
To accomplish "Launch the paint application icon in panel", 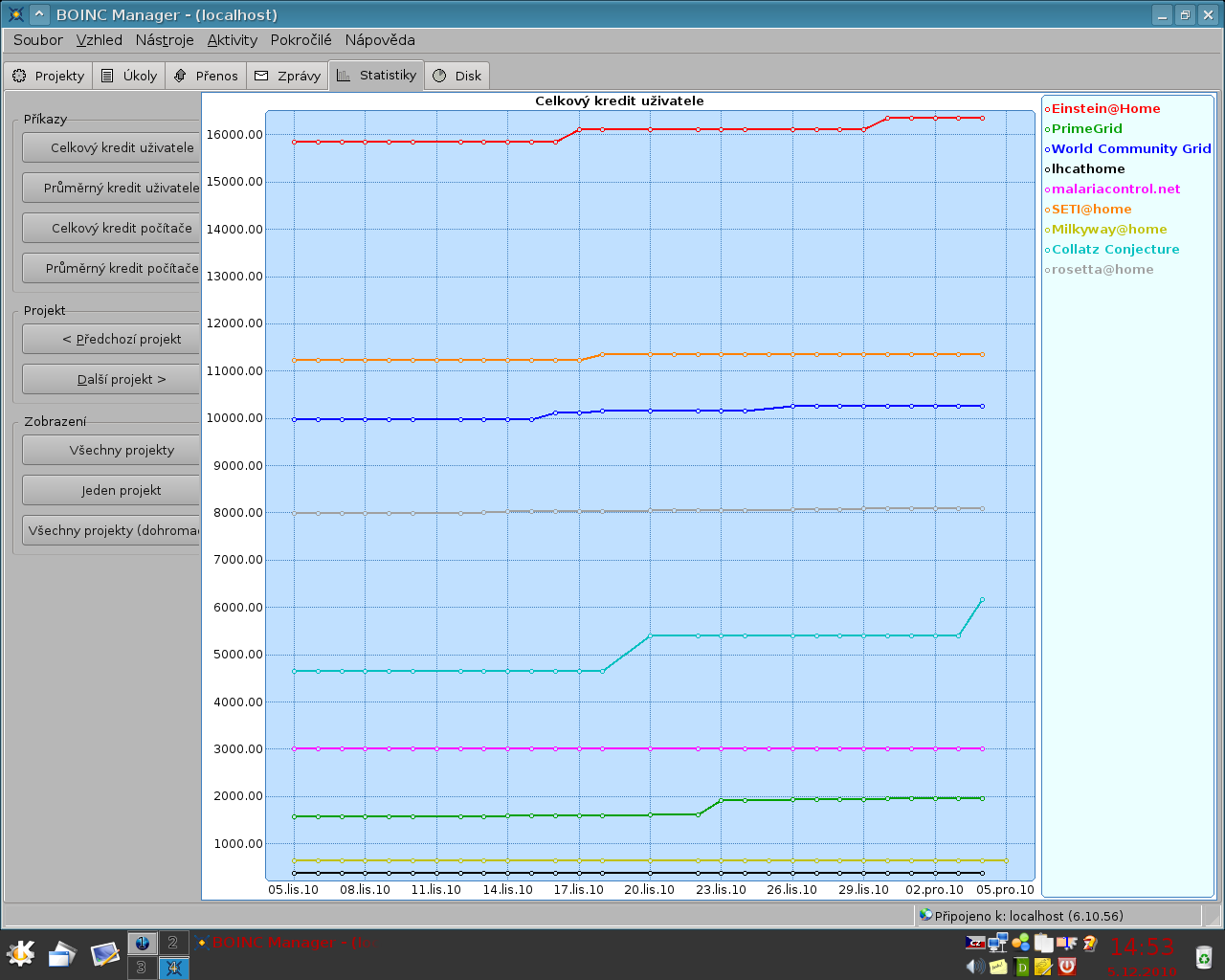I will click(x=104, y=954).
